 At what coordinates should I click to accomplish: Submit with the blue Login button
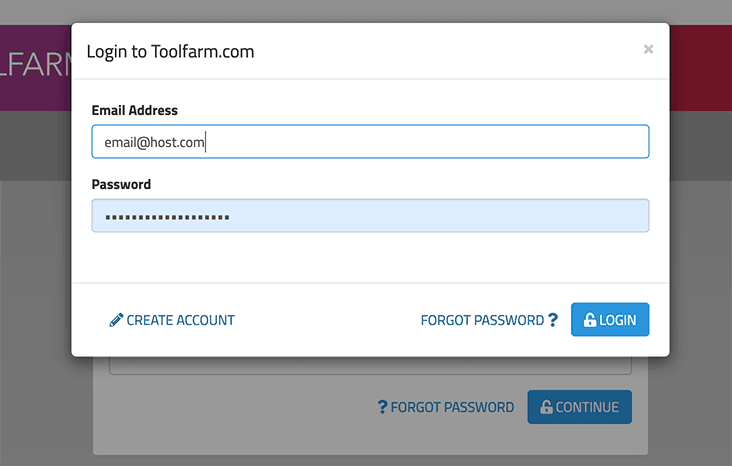coord(610,319)
